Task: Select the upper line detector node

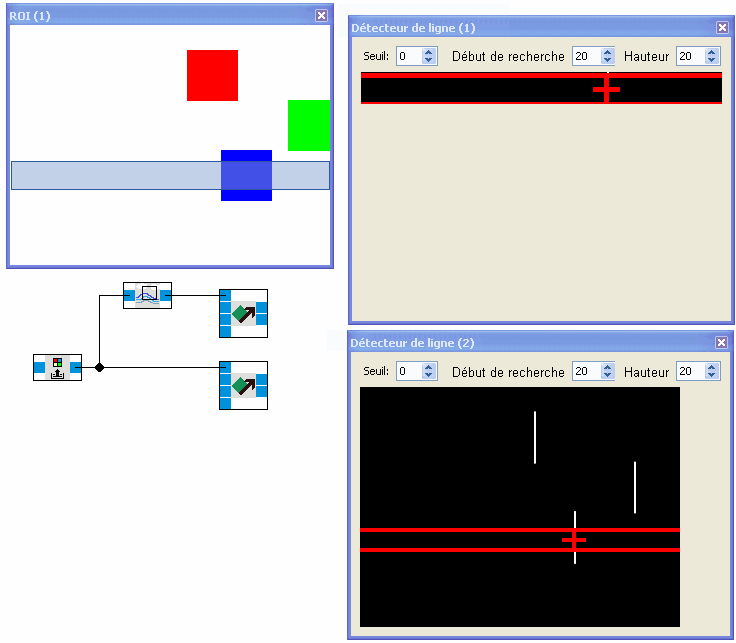Action: pos(243,314)
